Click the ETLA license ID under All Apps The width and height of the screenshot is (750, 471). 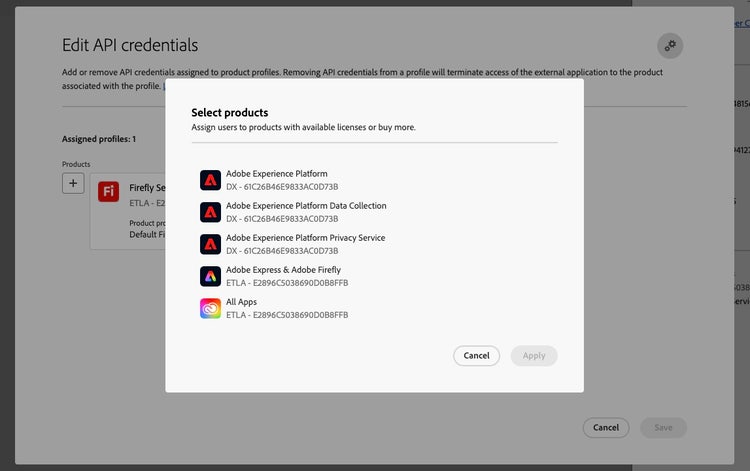pos(287,315)
